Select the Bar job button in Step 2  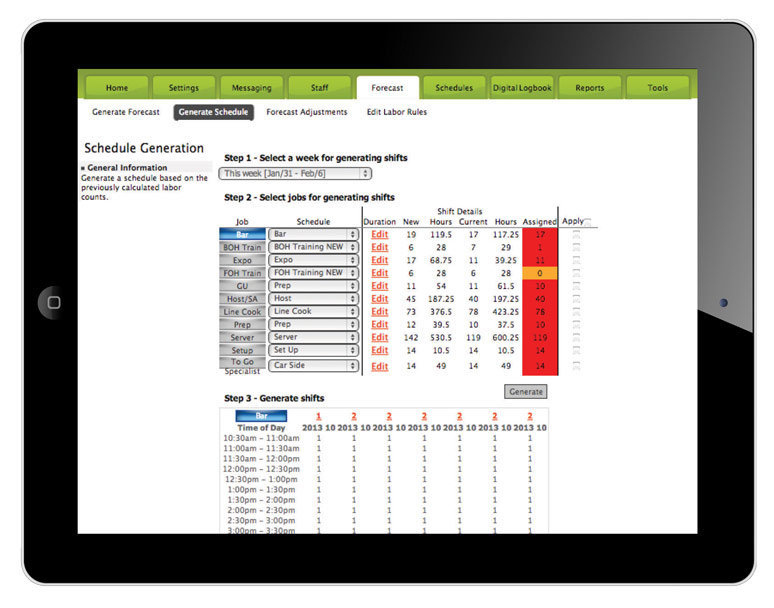click(x=242, y=234)
